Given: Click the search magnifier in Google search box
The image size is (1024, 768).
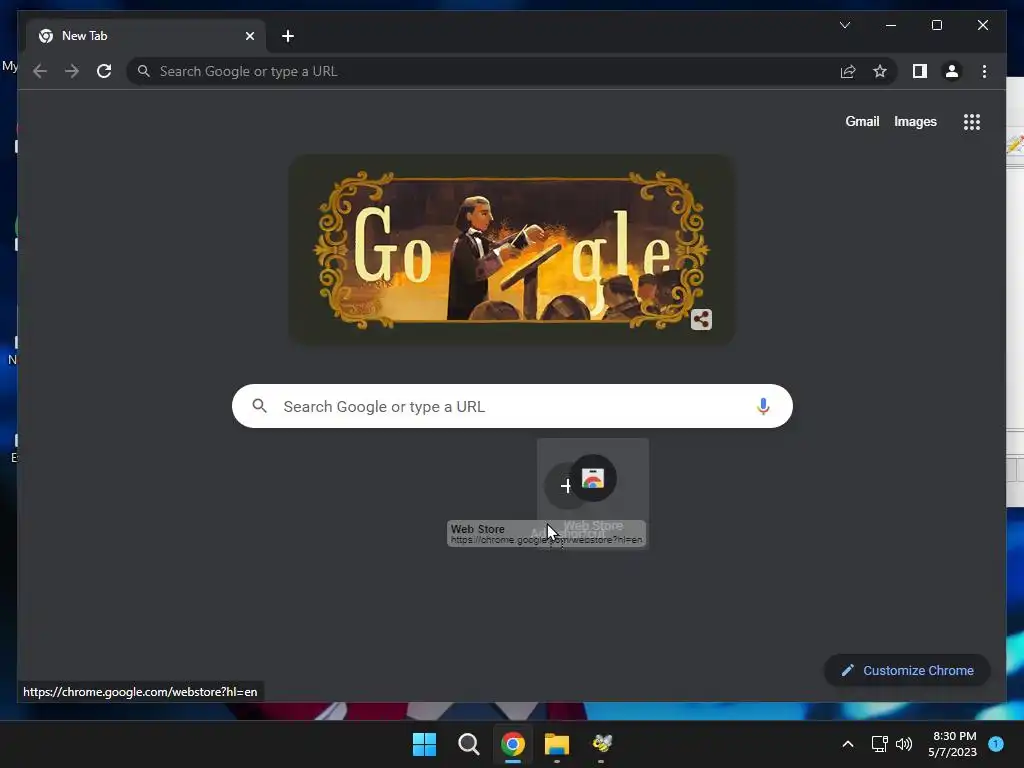Looking at the screenshot, I should click(x=259, y=406).
